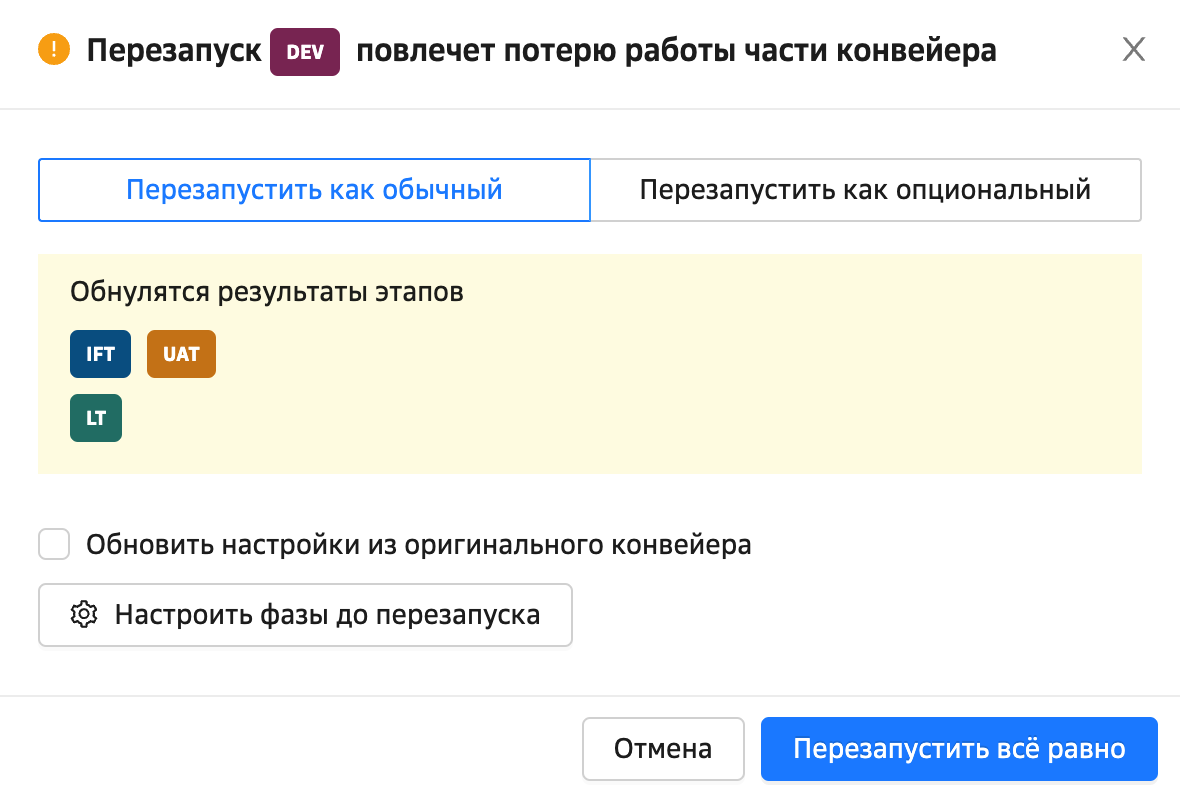Click the title text 'повлечет потерю работы части конвейера'

(x=676, y=50)
